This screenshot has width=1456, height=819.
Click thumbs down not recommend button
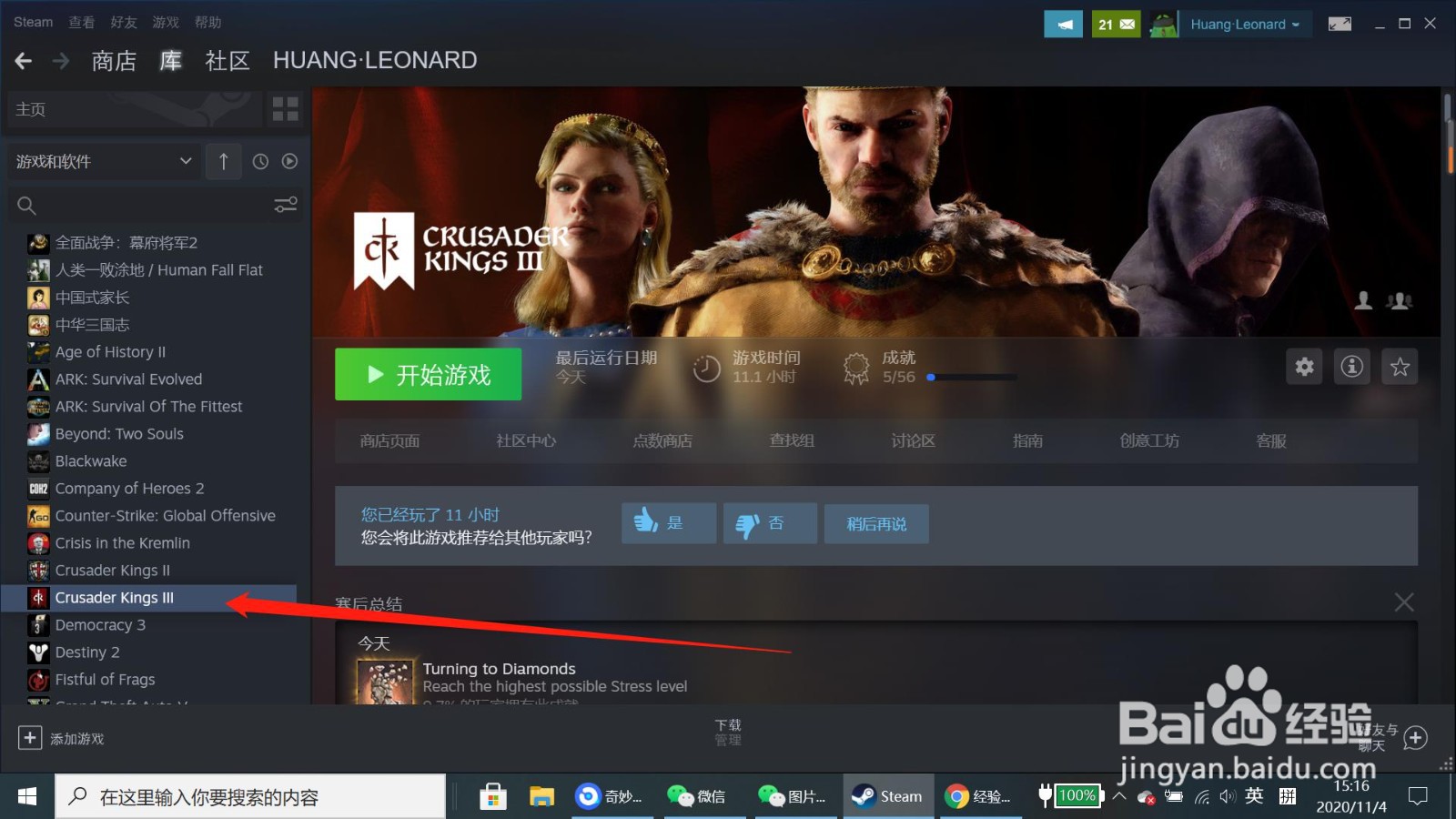[770, 523]
